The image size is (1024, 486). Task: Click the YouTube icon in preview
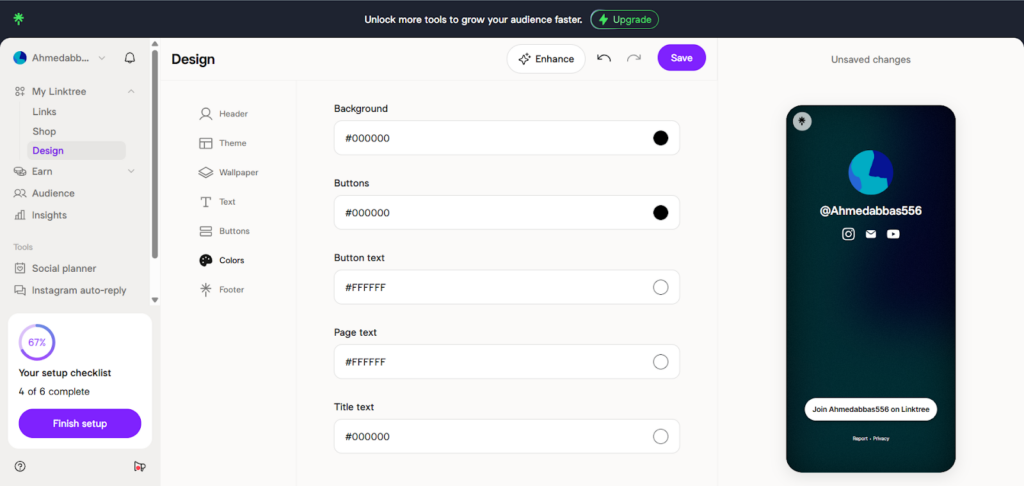893,234
